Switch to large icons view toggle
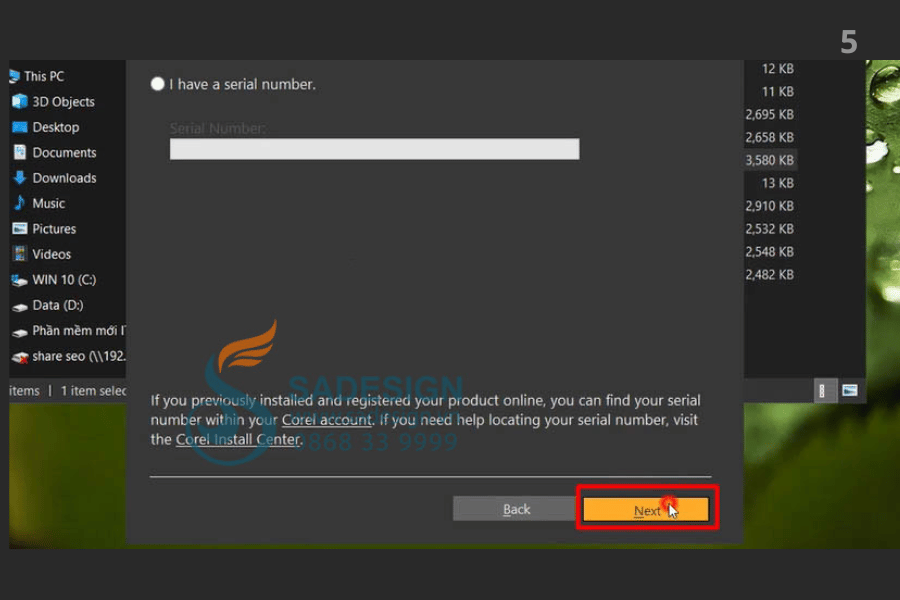The image size is (900, 600). coord(849,390)
